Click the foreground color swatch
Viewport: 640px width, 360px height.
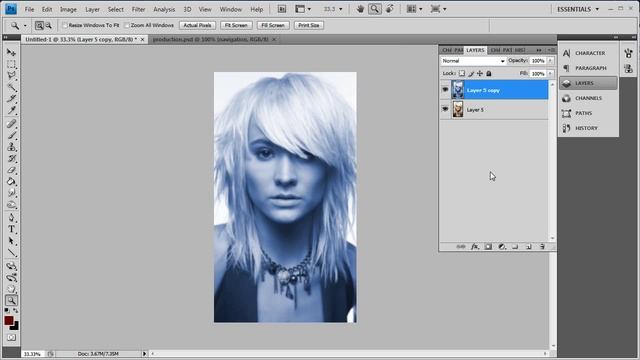coord(9,321)
